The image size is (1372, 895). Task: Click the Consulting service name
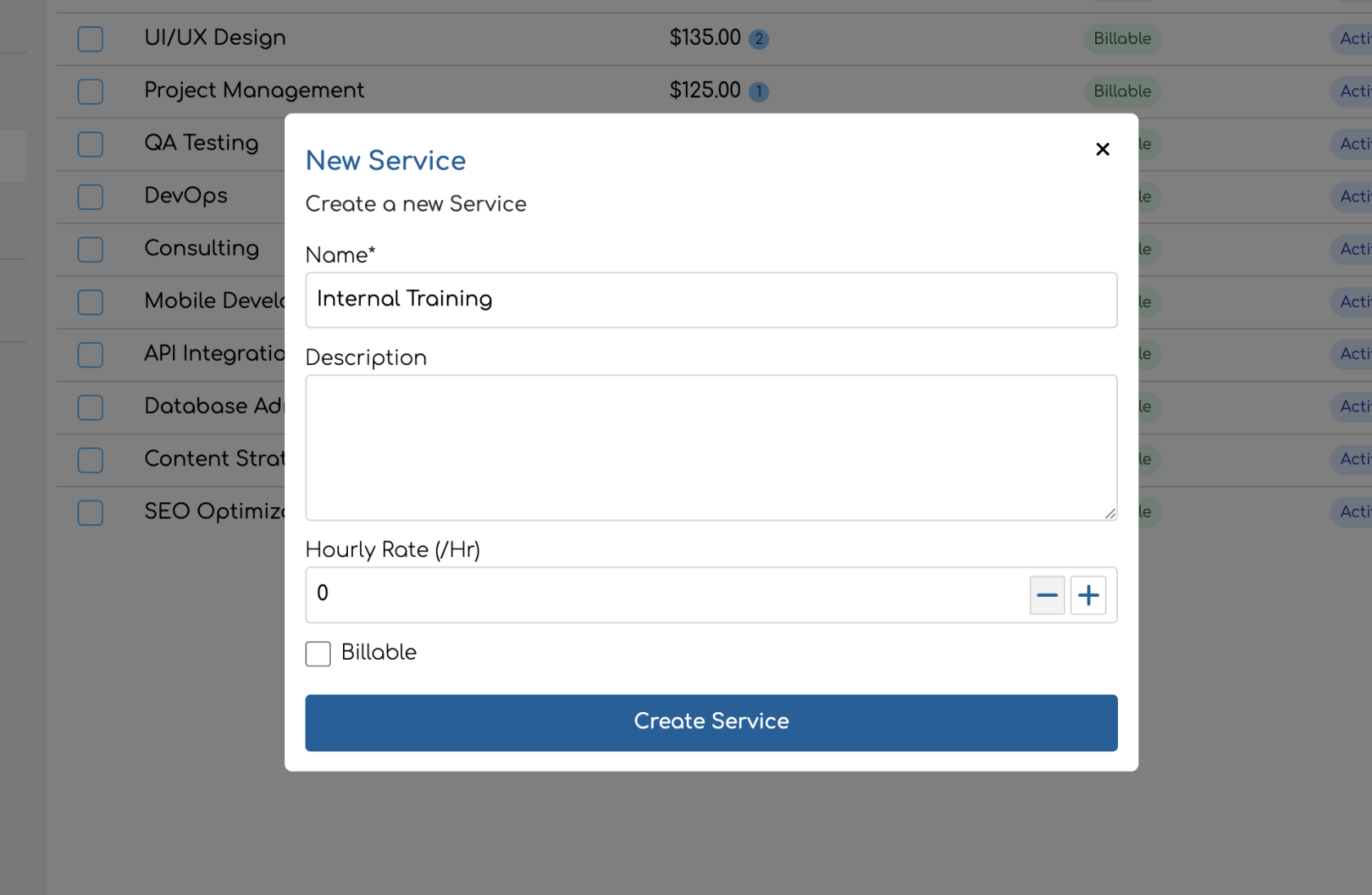pos(202,248)
